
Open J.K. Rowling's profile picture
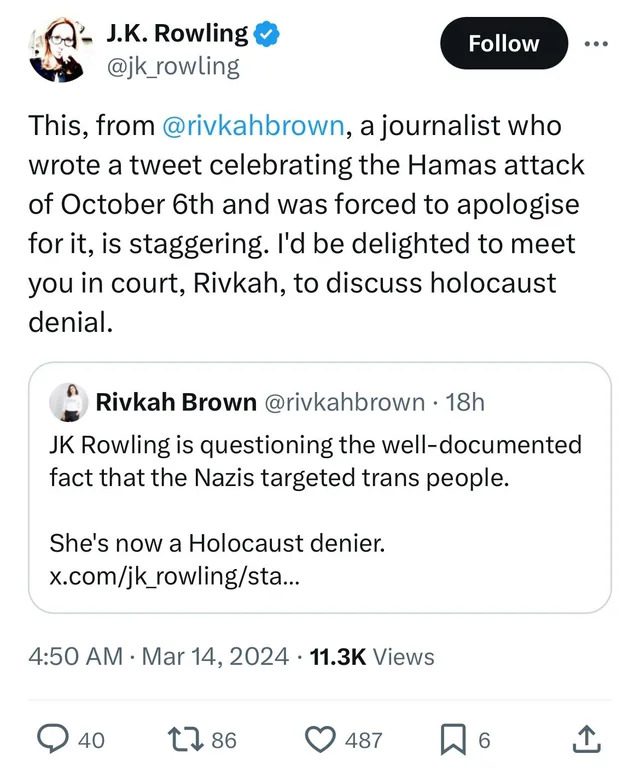(x=58, y=49)
